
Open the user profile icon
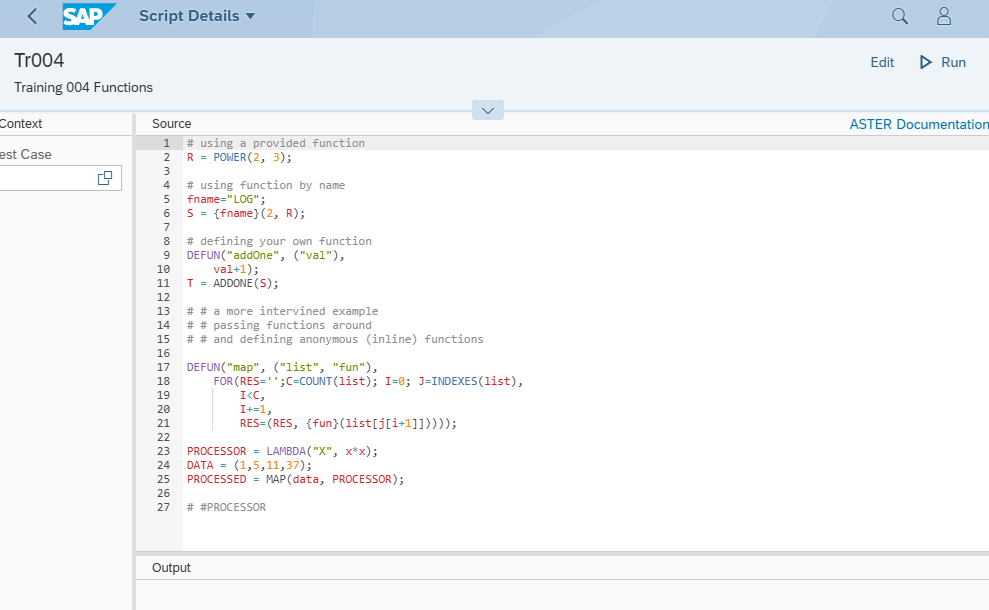tap(943, 16)
